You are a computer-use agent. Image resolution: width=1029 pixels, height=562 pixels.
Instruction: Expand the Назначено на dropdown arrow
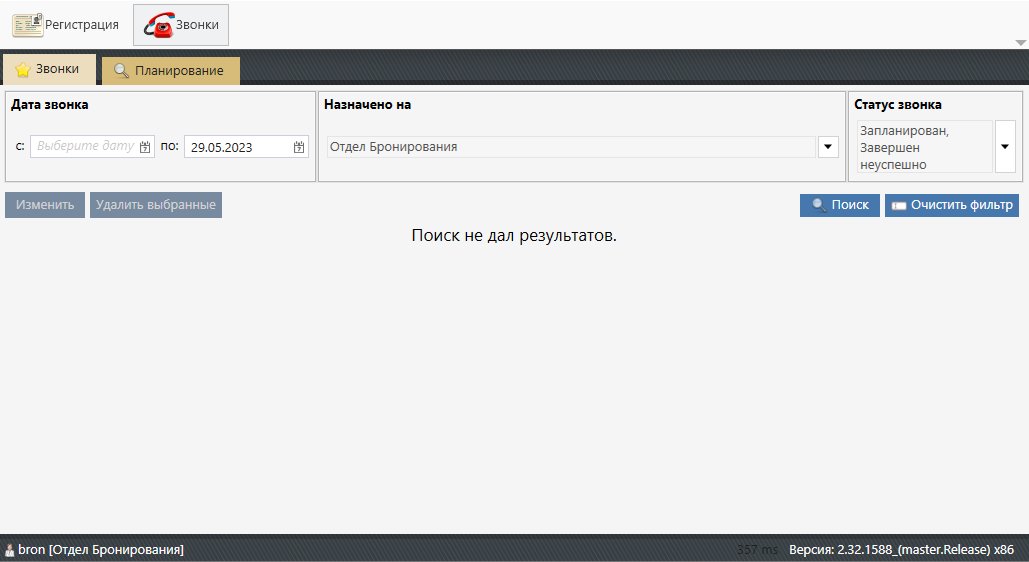[x=828, y=147]
